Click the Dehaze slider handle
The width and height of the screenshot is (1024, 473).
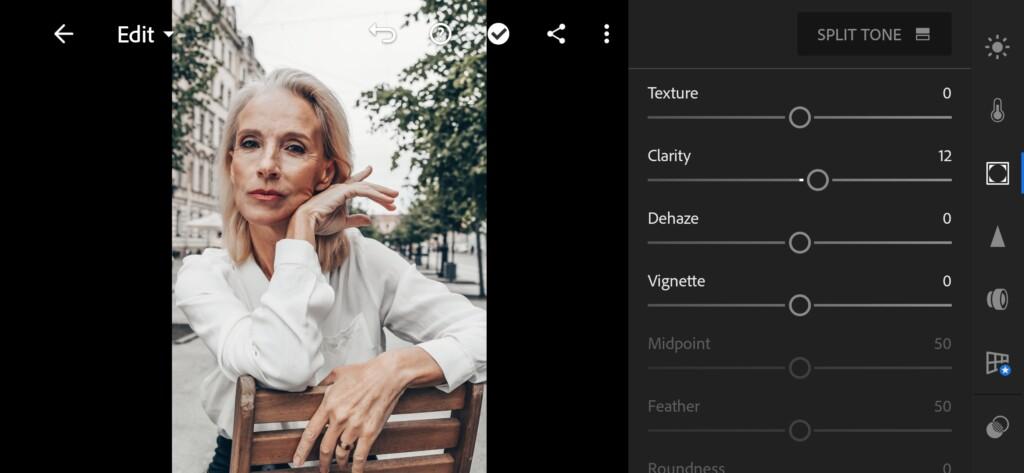(x=799, y=242)
